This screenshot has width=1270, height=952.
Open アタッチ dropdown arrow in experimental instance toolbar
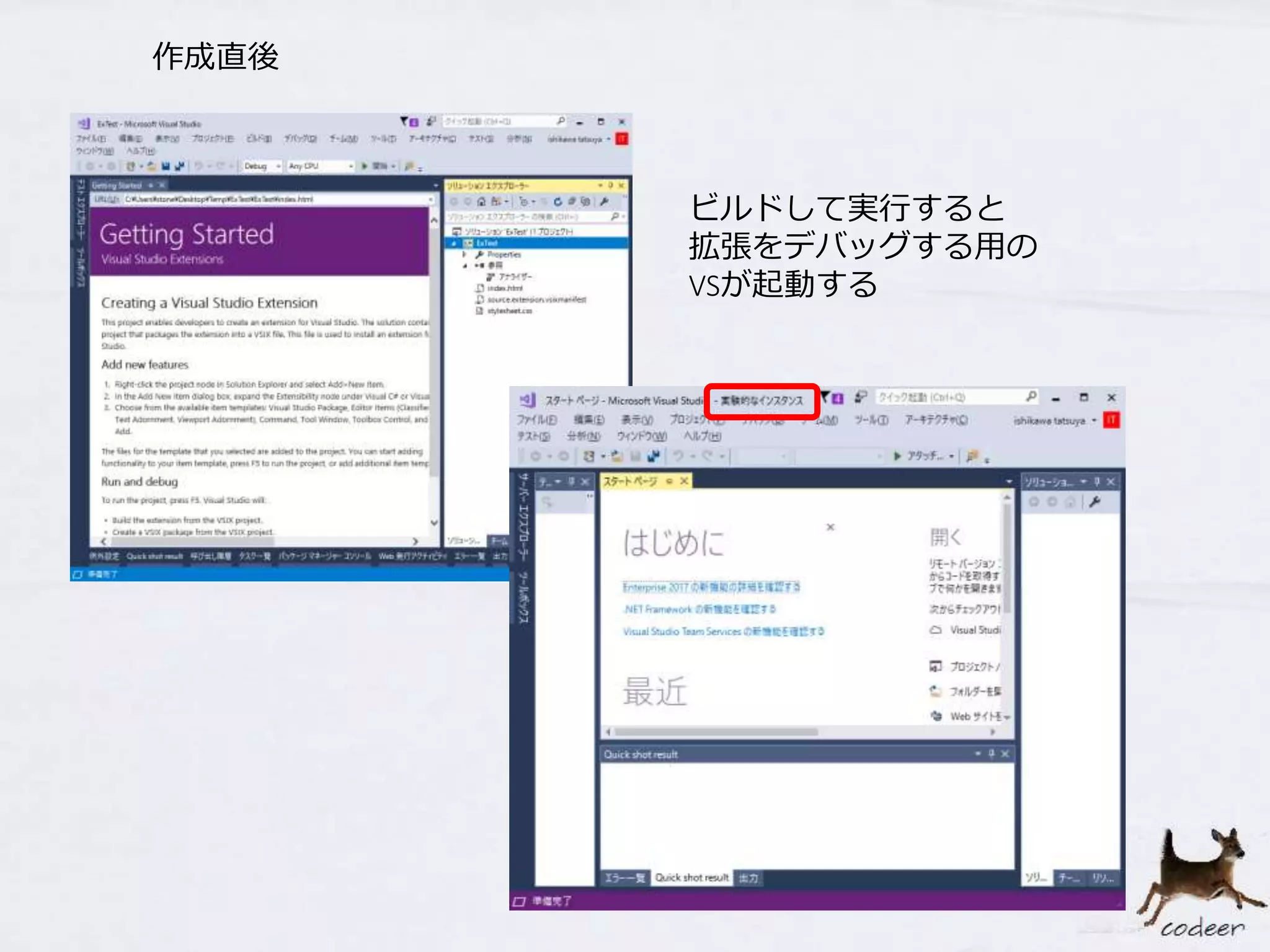[952, 456]
